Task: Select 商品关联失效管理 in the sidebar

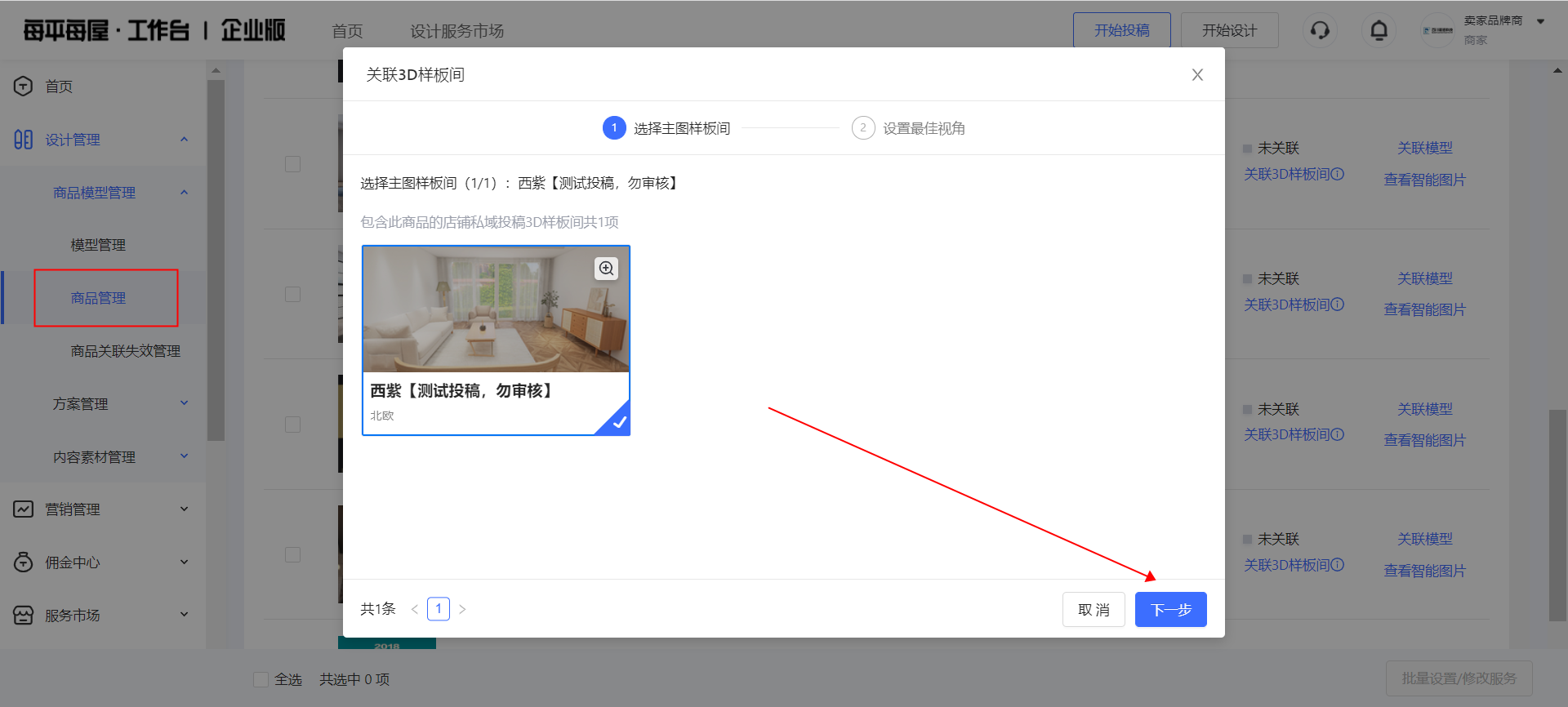Action: pyautogui.click(x=126, y=351)
